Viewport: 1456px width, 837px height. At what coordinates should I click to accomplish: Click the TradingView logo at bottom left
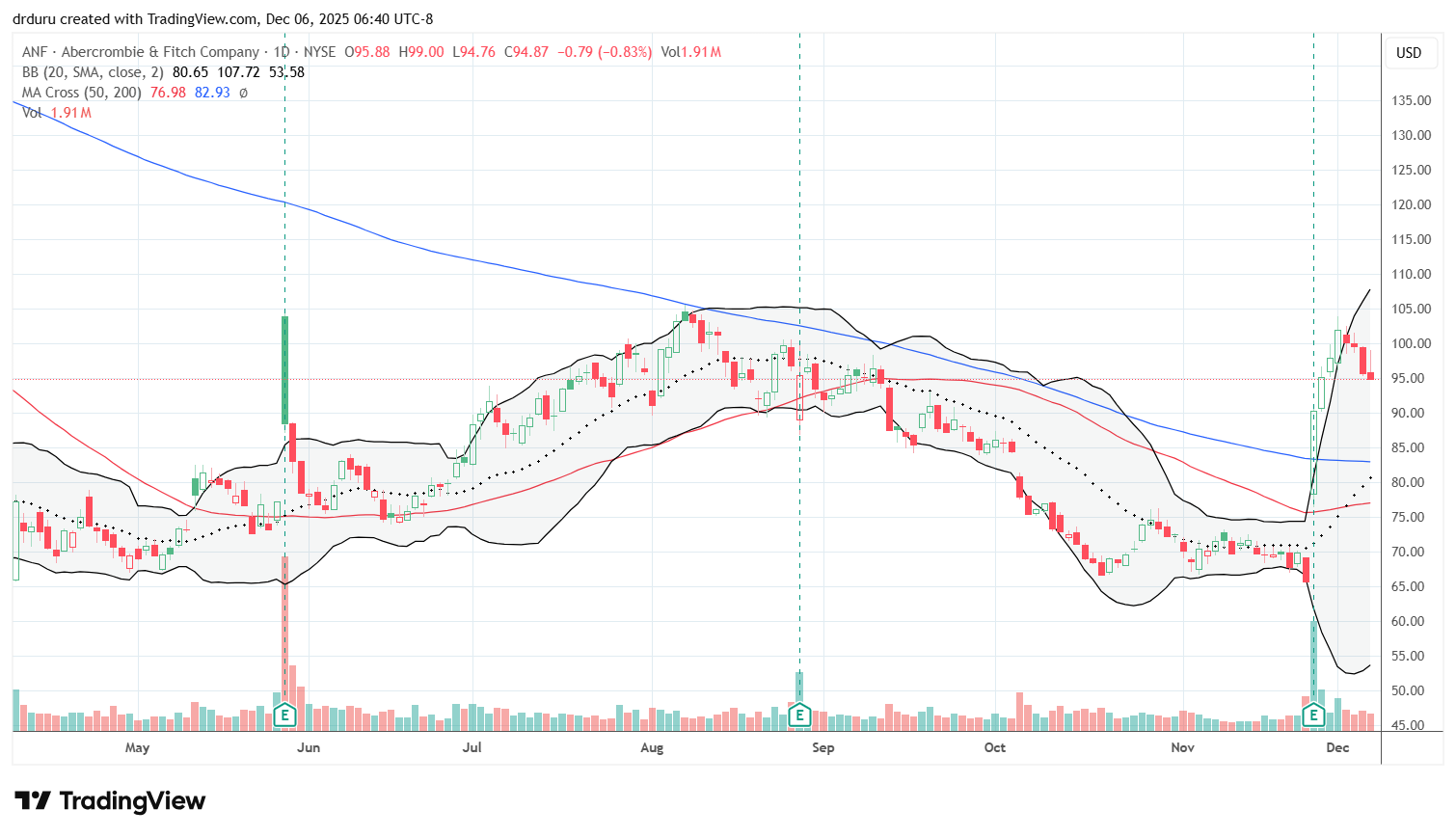pos(110,800)
